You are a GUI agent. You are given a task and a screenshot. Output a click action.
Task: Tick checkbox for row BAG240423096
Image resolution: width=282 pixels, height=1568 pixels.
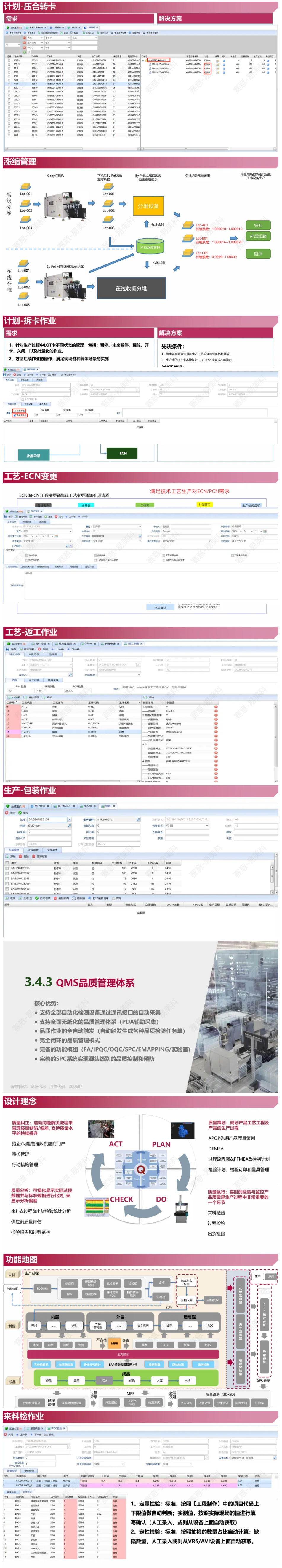click(x=8, y=868)
